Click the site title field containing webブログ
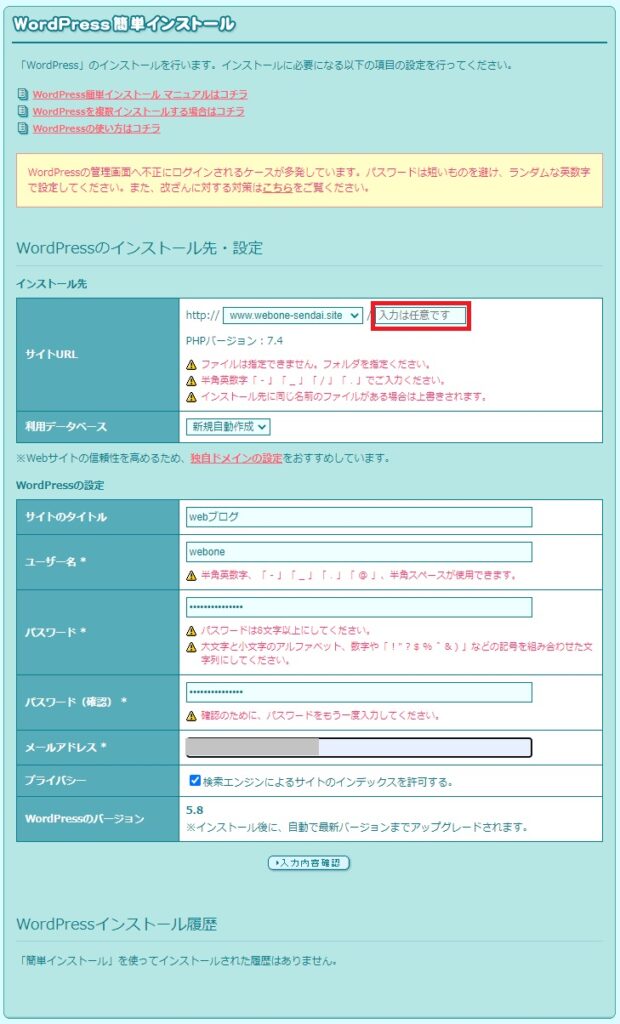The width and height of the screenshot is (620, 1024). point(359,517)
